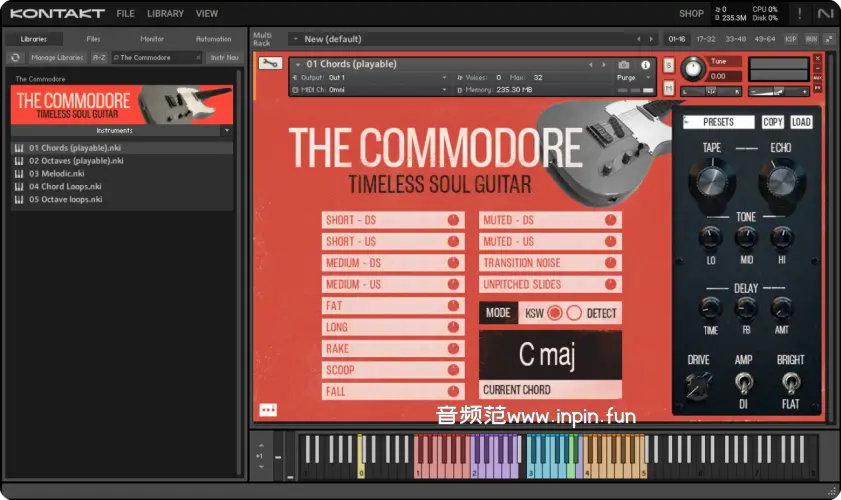Flip the DRIVE switch
This screenshot has width=841, height=500.
[698, 385]
